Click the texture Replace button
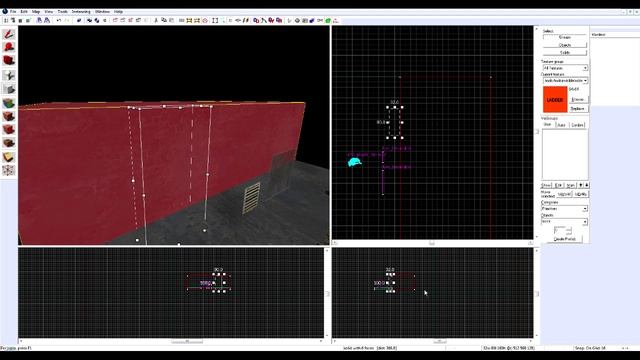 (578, 109)
